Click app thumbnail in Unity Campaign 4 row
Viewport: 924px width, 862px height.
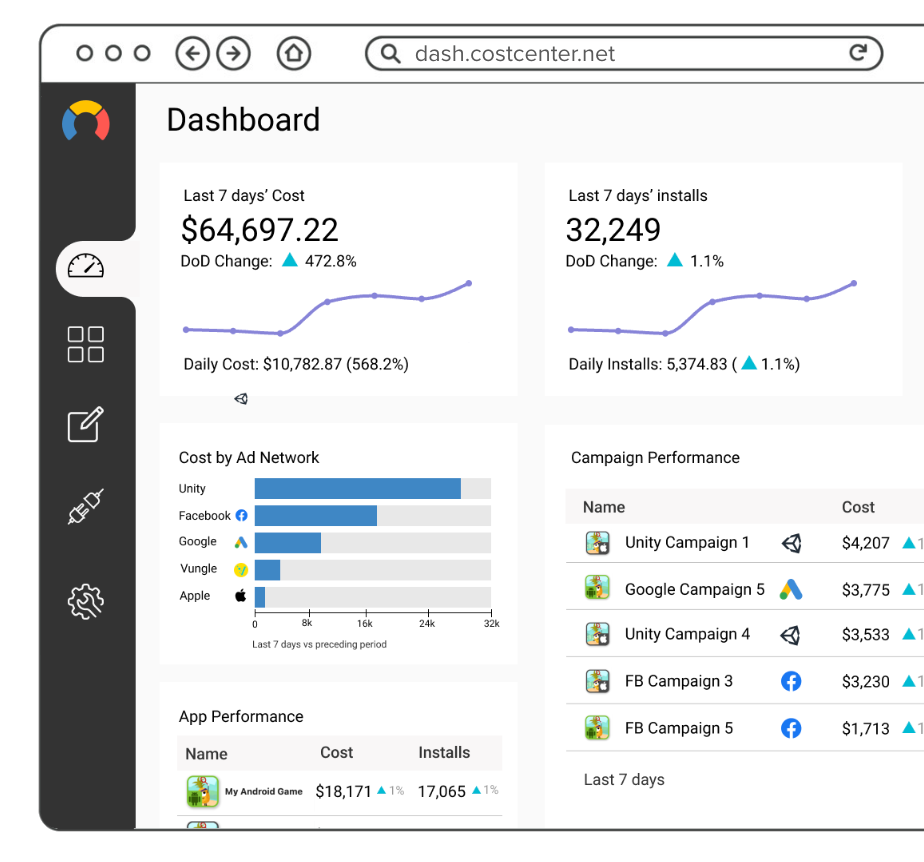click(x=598, y=634)
